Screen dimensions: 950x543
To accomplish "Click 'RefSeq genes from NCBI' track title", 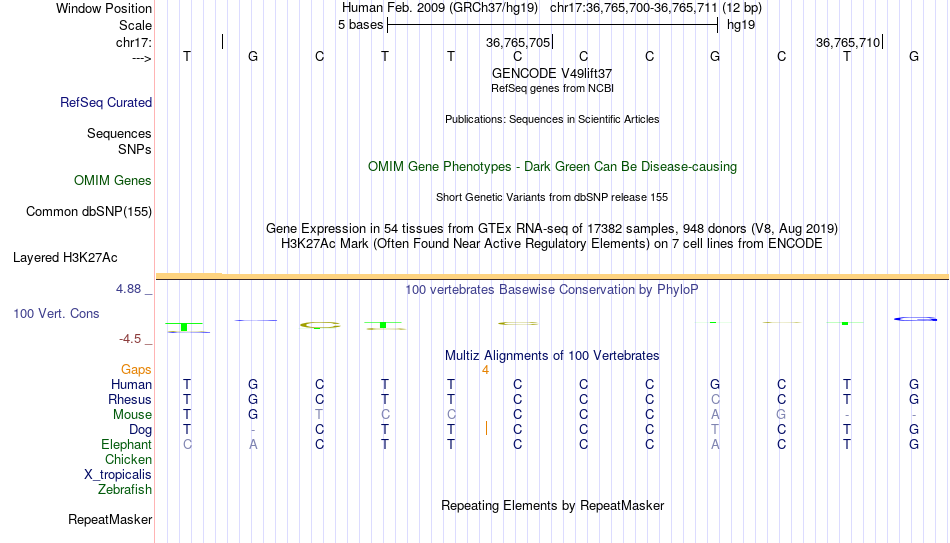I will click(552, 88).
